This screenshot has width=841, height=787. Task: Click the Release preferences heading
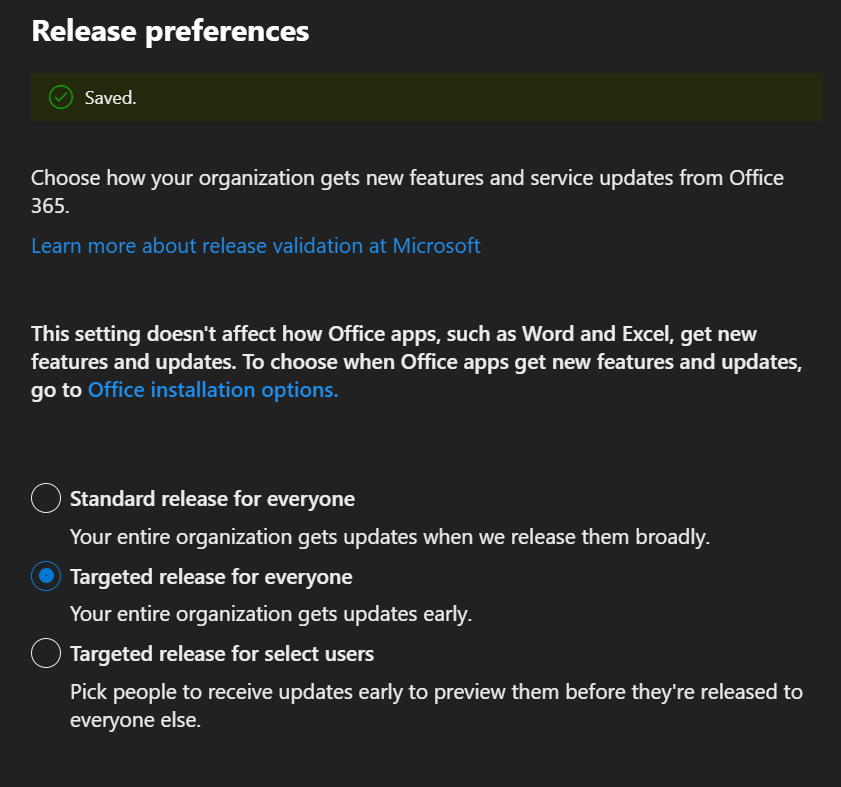(170, 31)
